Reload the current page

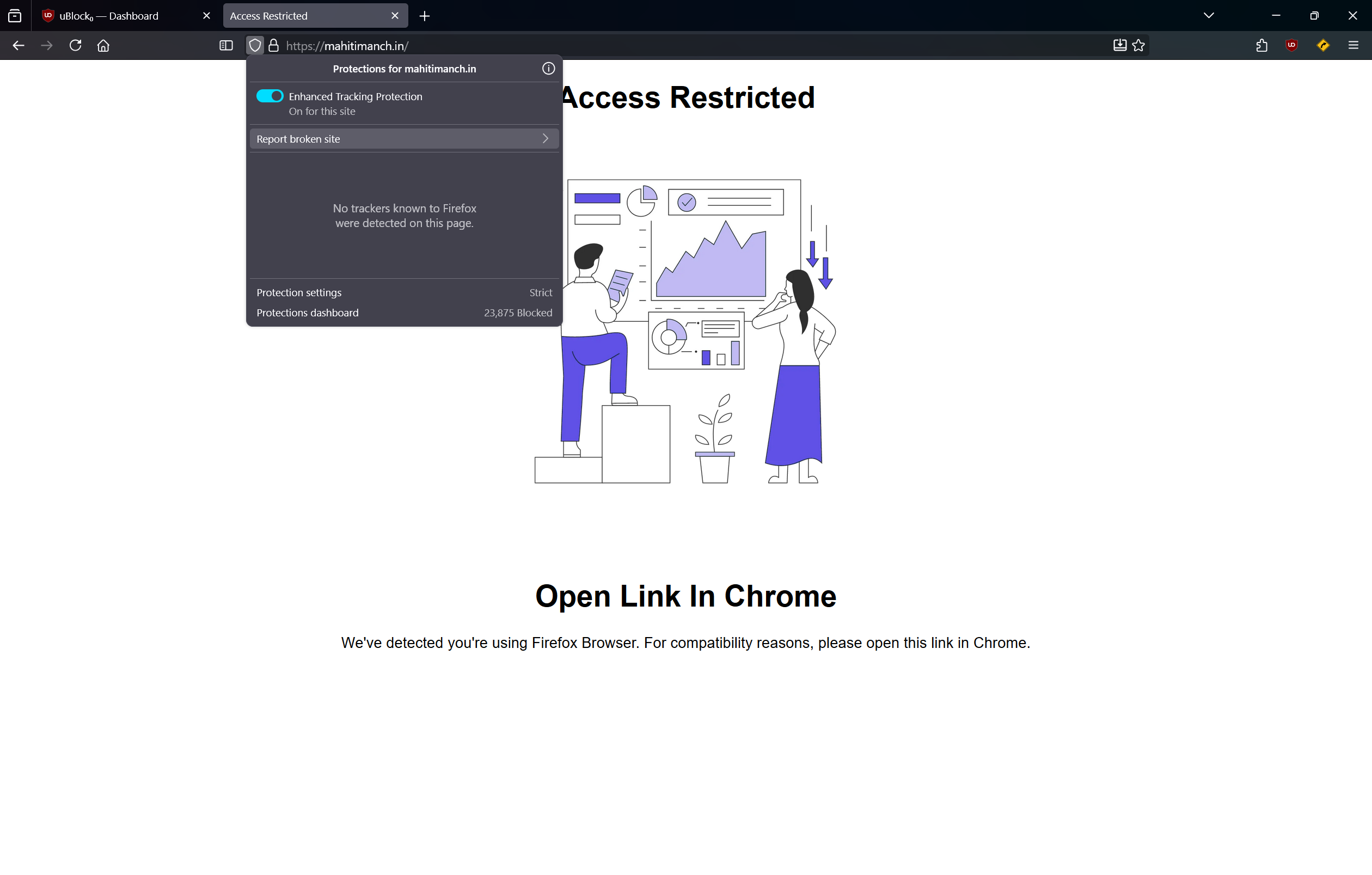[x=75, y=46]
